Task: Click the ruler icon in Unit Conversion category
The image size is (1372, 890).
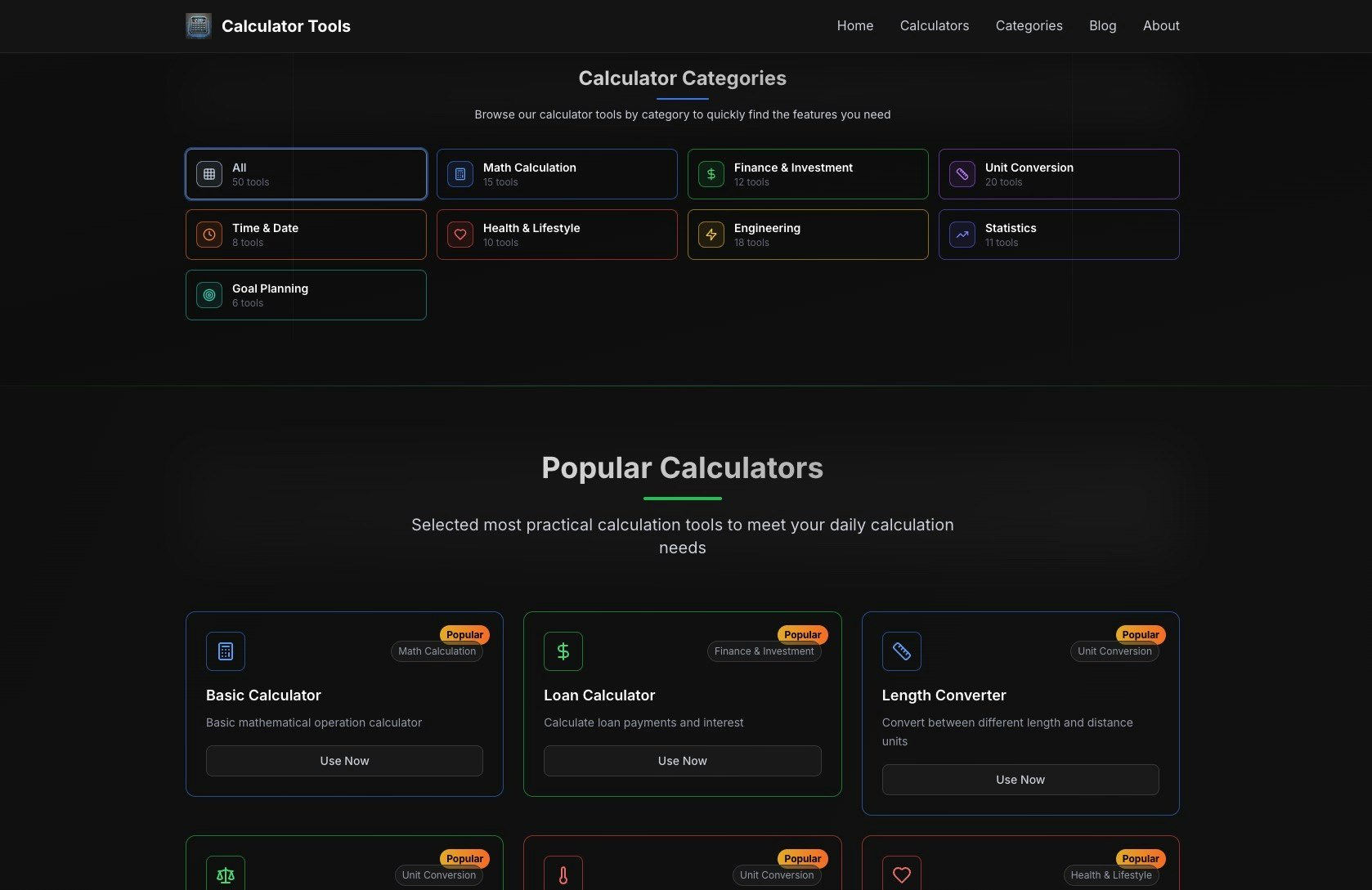Action: click(962, 174)
